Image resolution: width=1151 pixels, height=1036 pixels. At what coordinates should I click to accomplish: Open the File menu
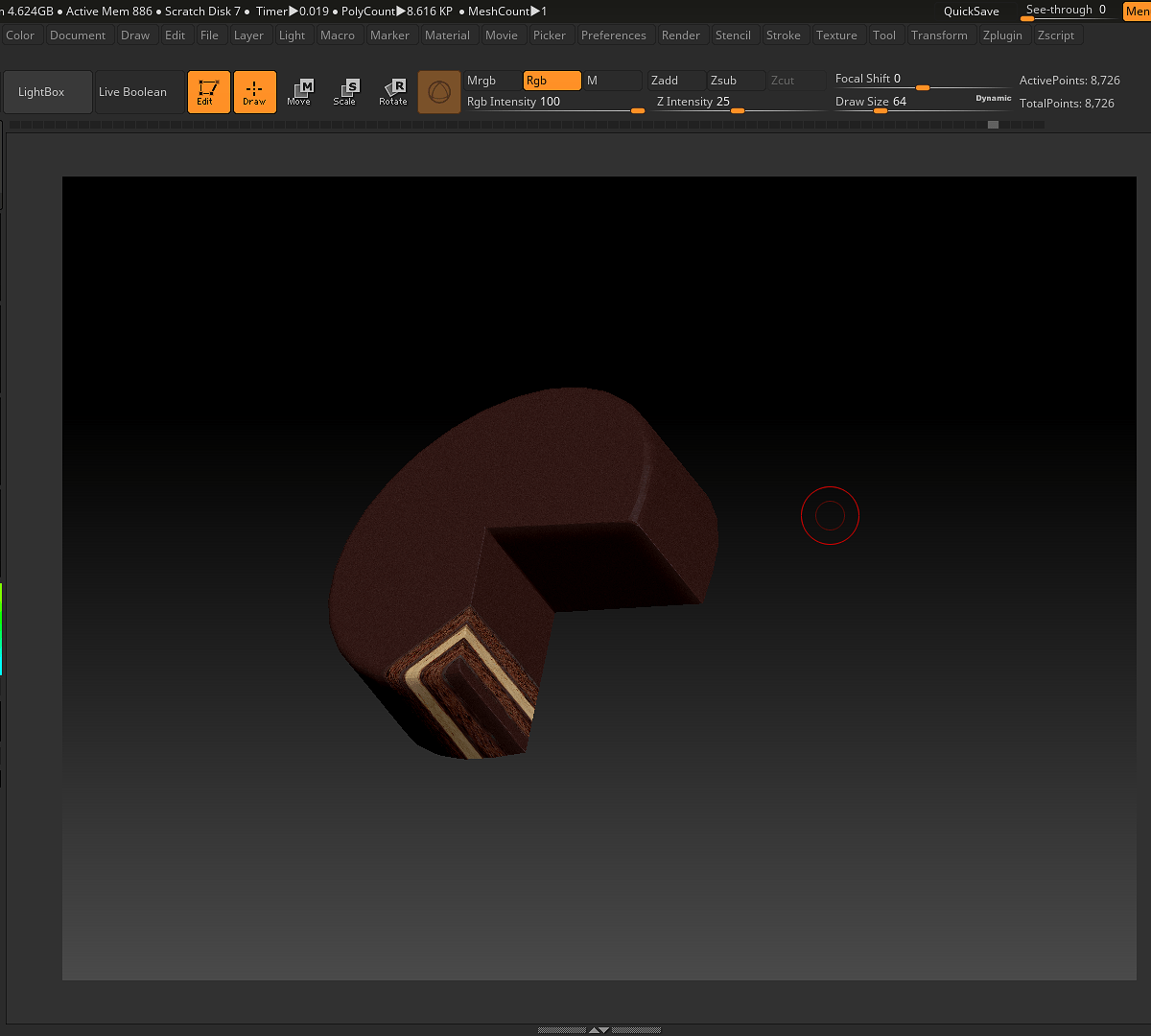coord(209,35)
